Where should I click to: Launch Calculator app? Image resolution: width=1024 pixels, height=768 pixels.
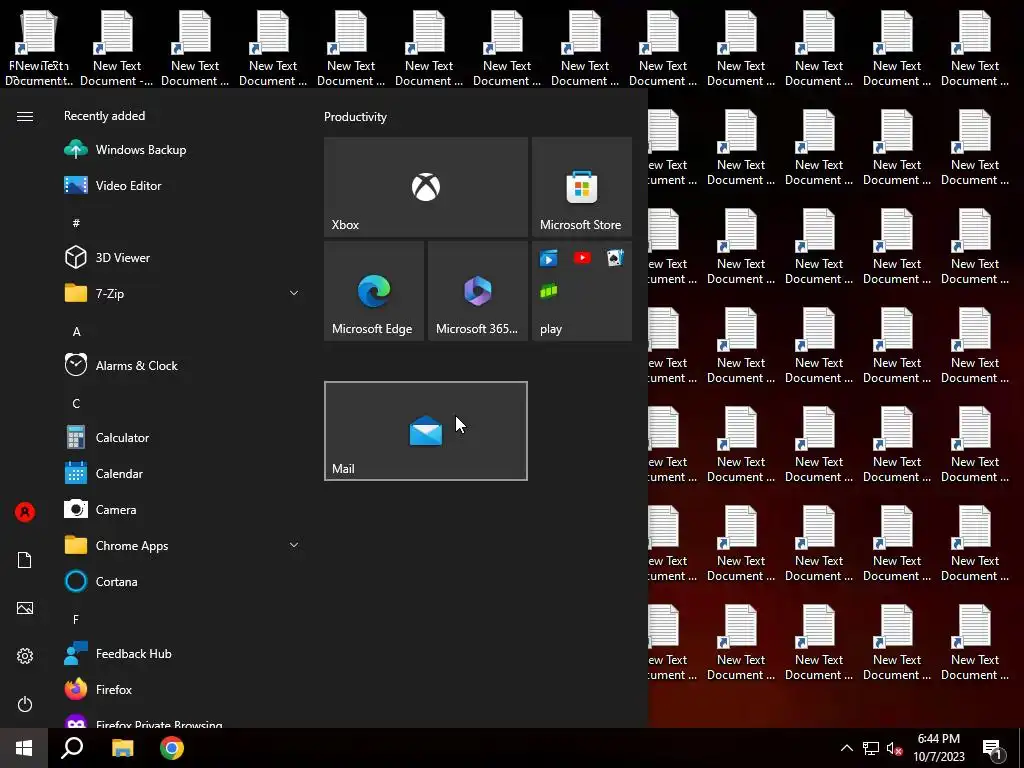tap(182, 438)
